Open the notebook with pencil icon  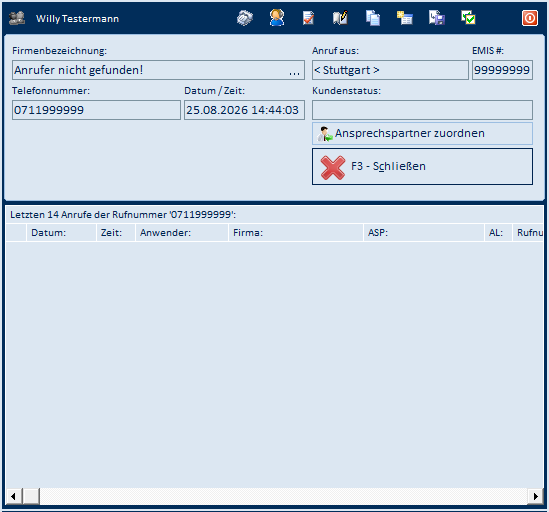coord(340,18)
